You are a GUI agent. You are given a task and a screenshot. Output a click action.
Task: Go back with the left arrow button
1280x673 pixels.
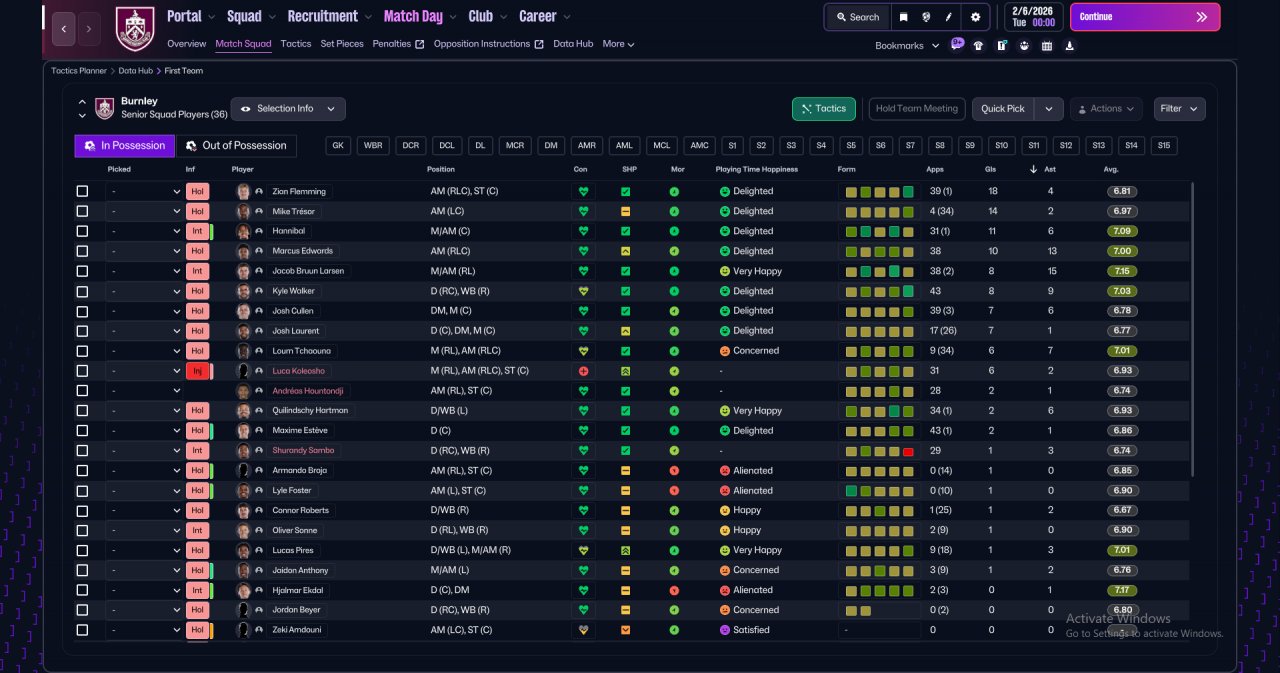point(63,29)
